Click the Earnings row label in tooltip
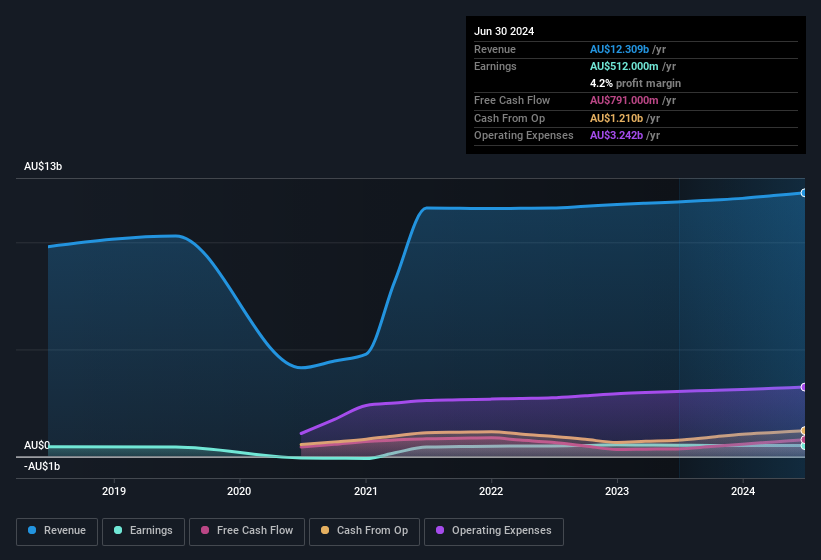 tap(495, 66)
